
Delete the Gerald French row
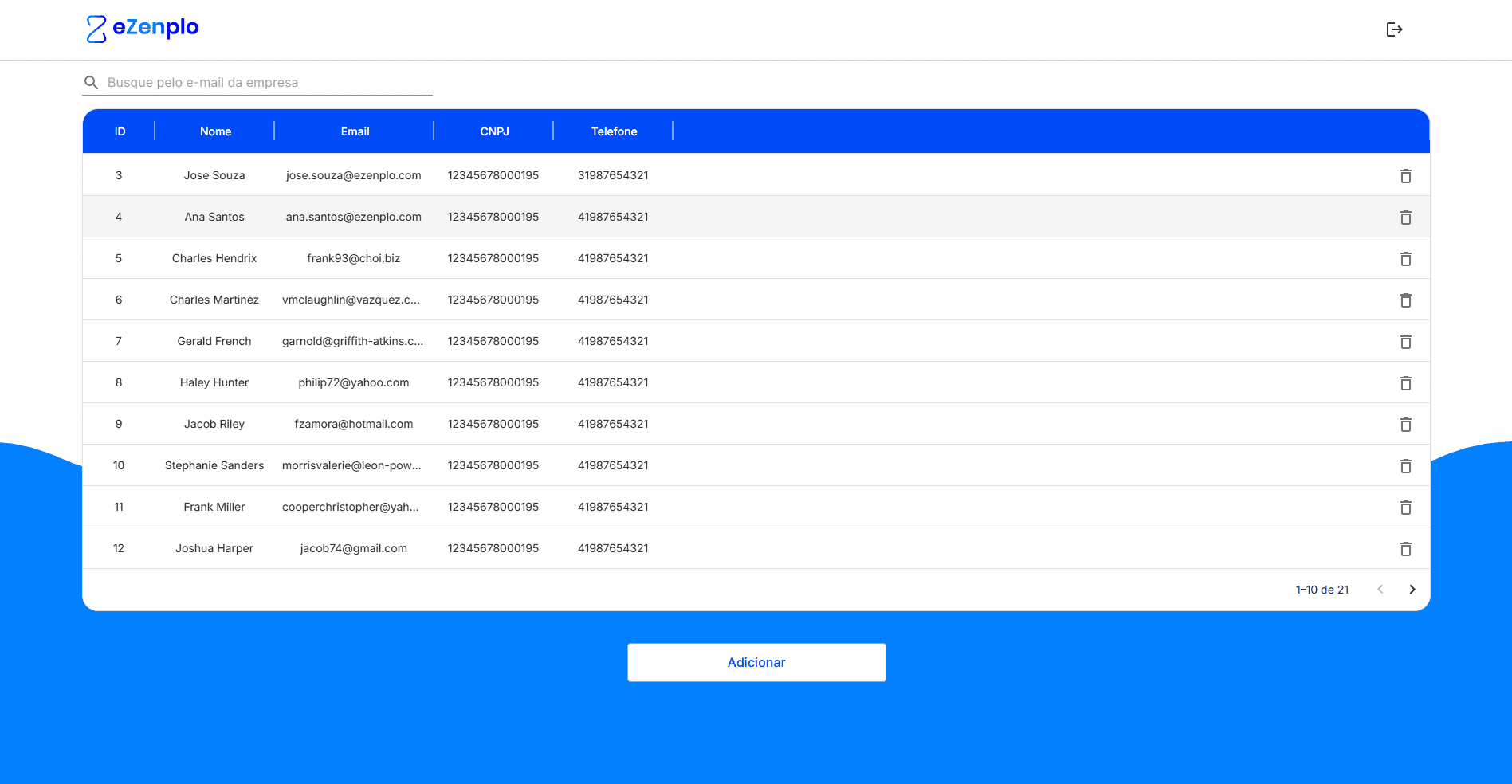click(x=1406, y=342)
